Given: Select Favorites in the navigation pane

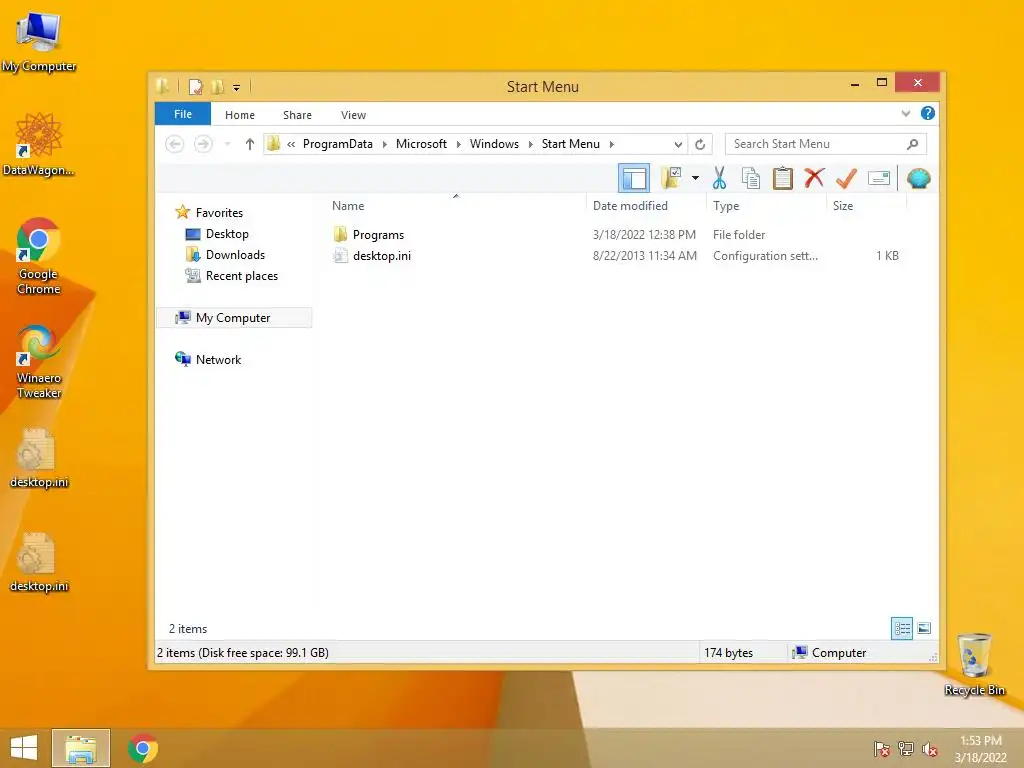Looking at the screenshot, I should (219, 212).
